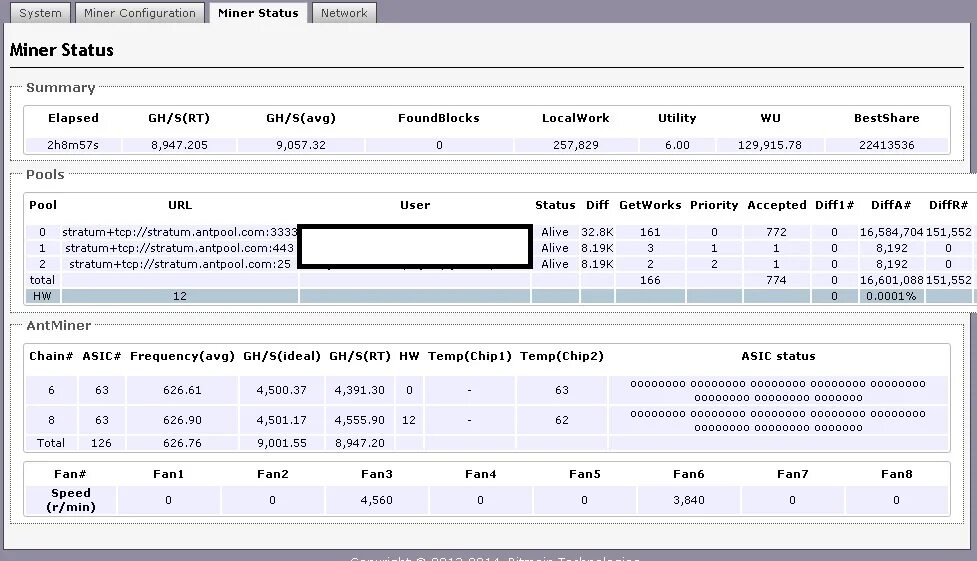Click pool URL stratum.antpool.com:443
977x561 pixels.
coord(179,248)
